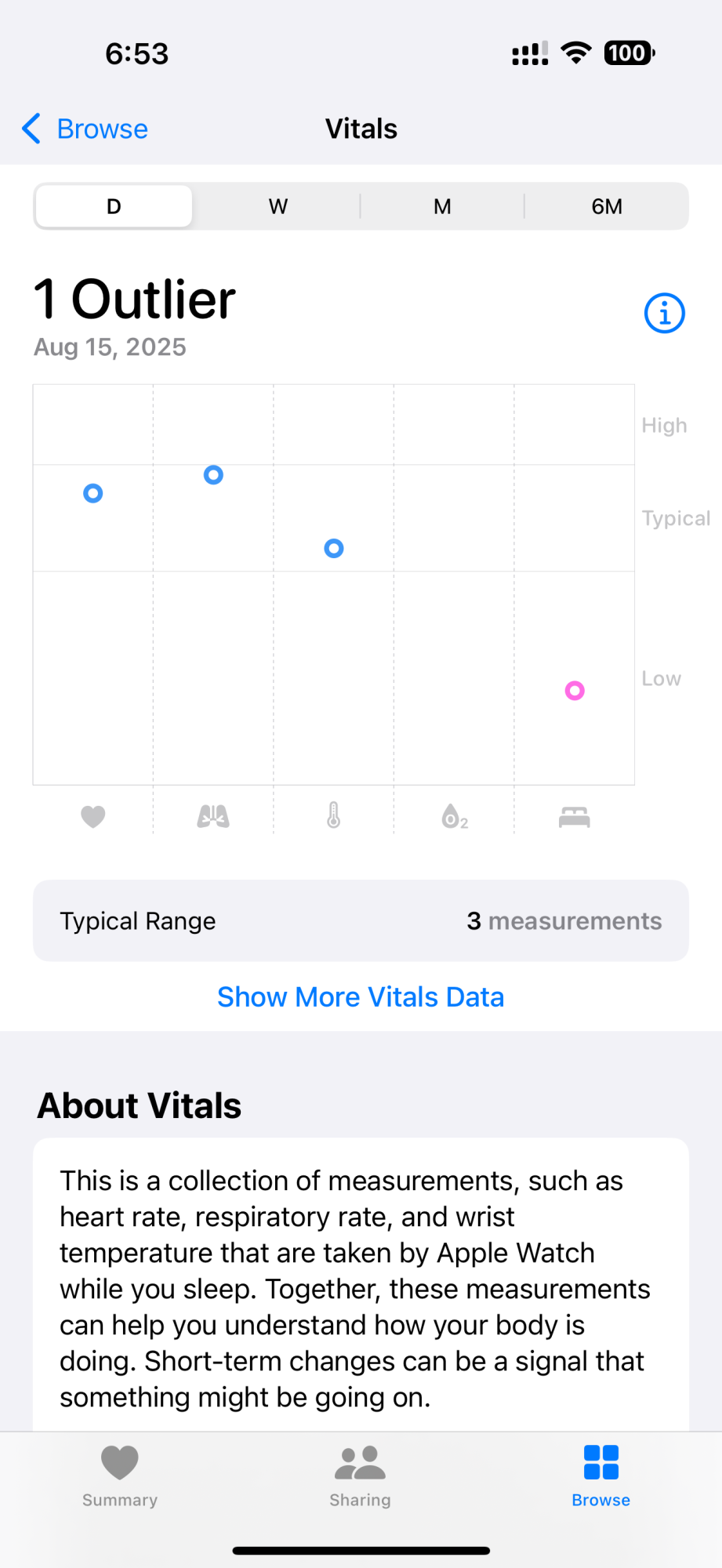Tap the thermometer wrist temperature icon
Viewport: 722px width, 1568px height.
coord(334,816)
